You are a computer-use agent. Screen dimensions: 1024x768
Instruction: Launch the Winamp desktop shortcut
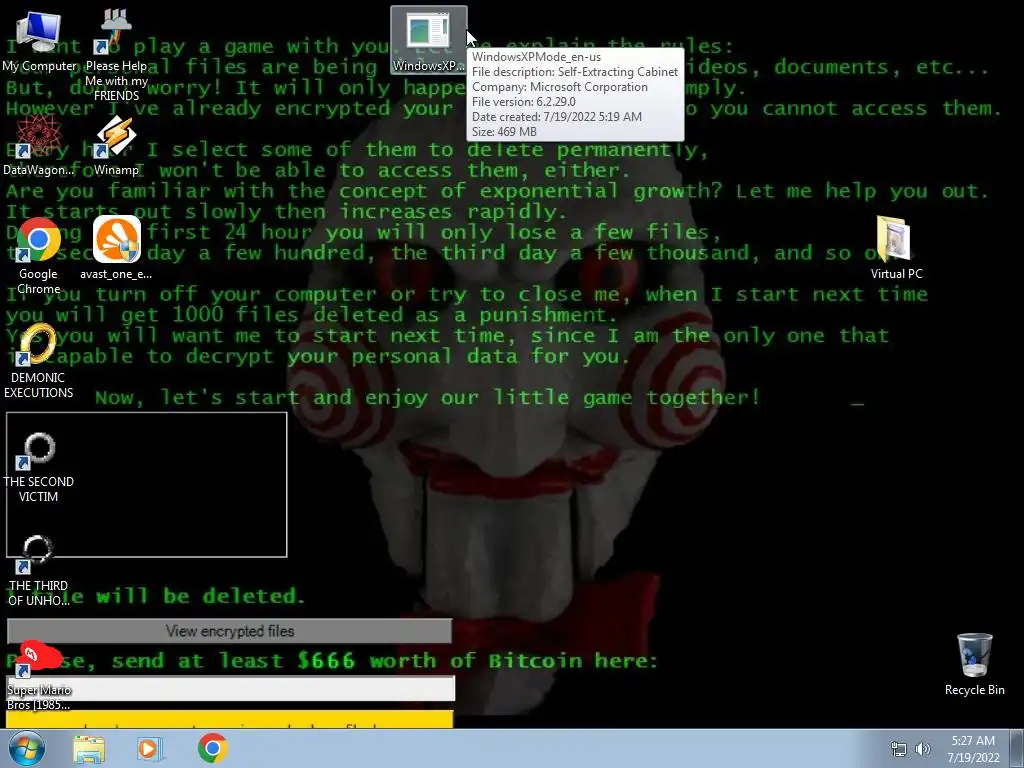point(116,145)
